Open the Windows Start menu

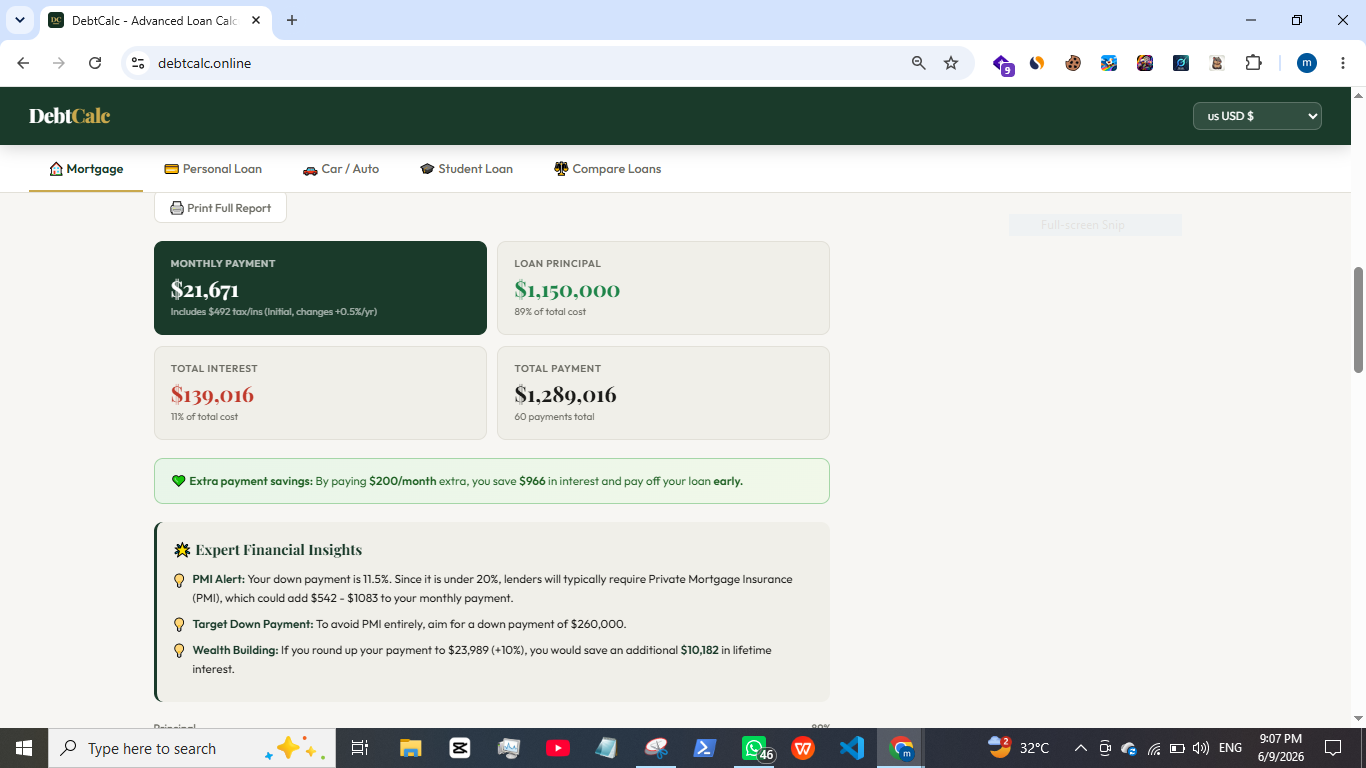tap(24, 748)
